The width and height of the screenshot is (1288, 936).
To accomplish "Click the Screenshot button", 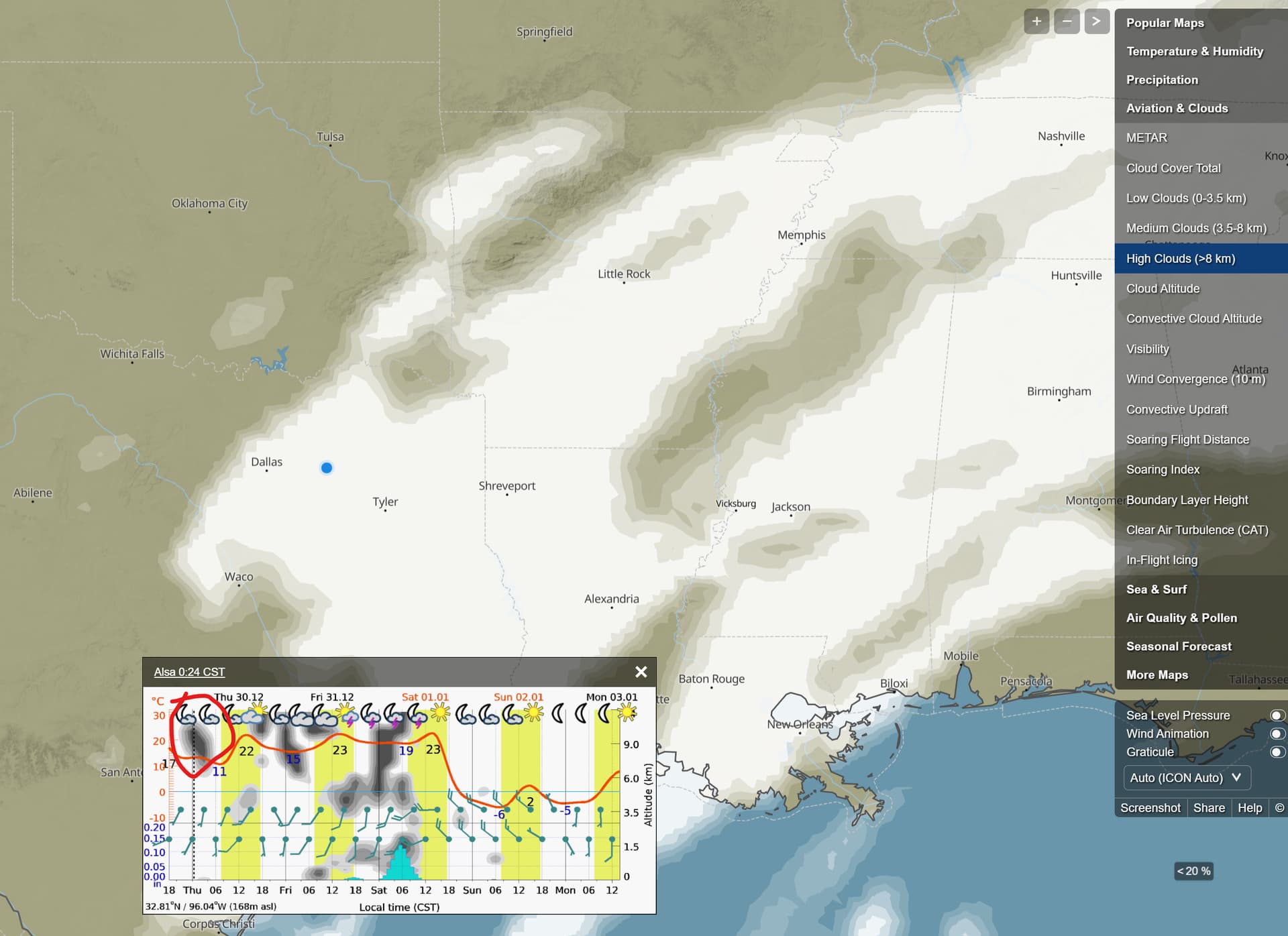I will point(1150,808).
